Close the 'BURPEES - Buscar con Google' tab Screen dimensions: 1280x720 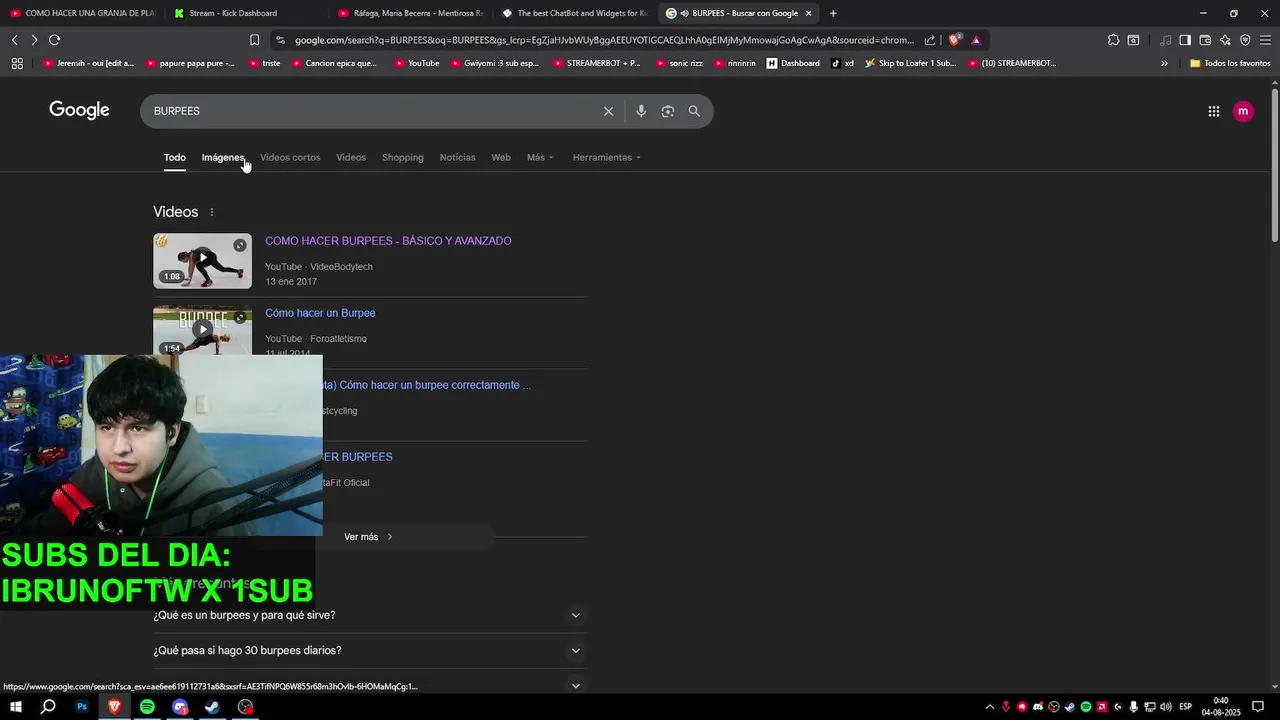pyautogui.click(x=808, y=13)
